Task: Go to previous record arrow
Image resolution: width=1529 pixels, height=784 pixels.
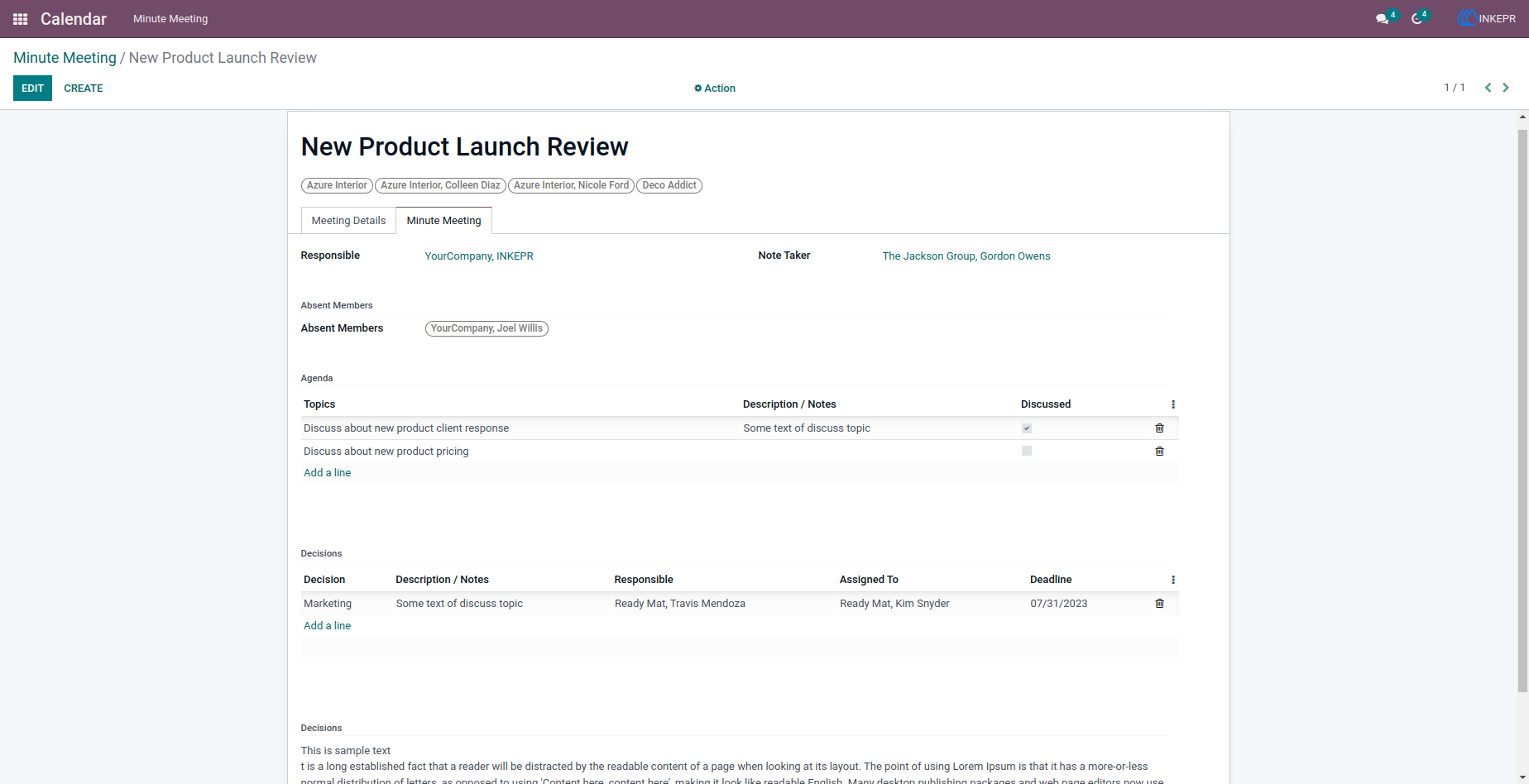Action: click(x=1488, y=88)
